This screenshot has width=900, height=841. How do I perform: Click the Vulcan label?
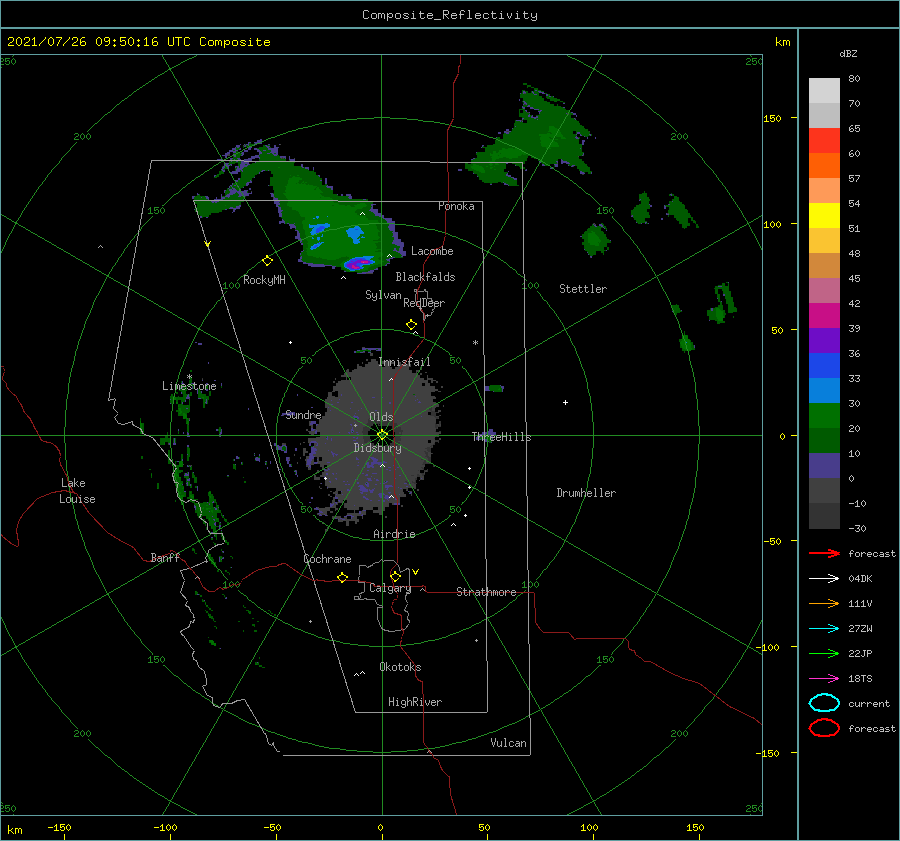tap(509, 743)
